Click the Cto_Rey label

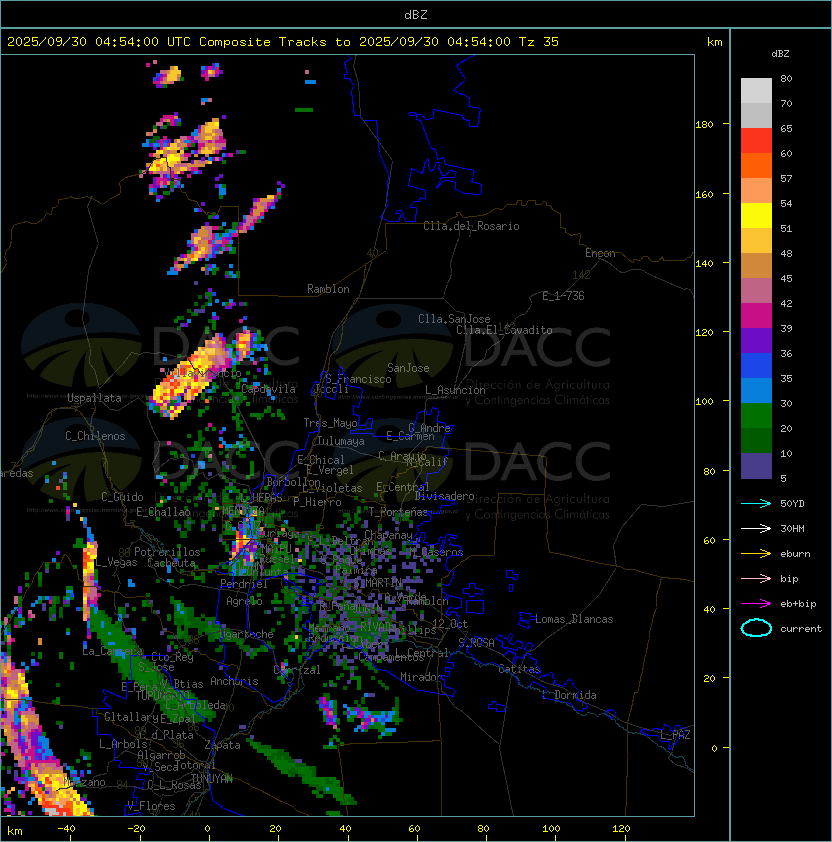(x=172, y=656)
